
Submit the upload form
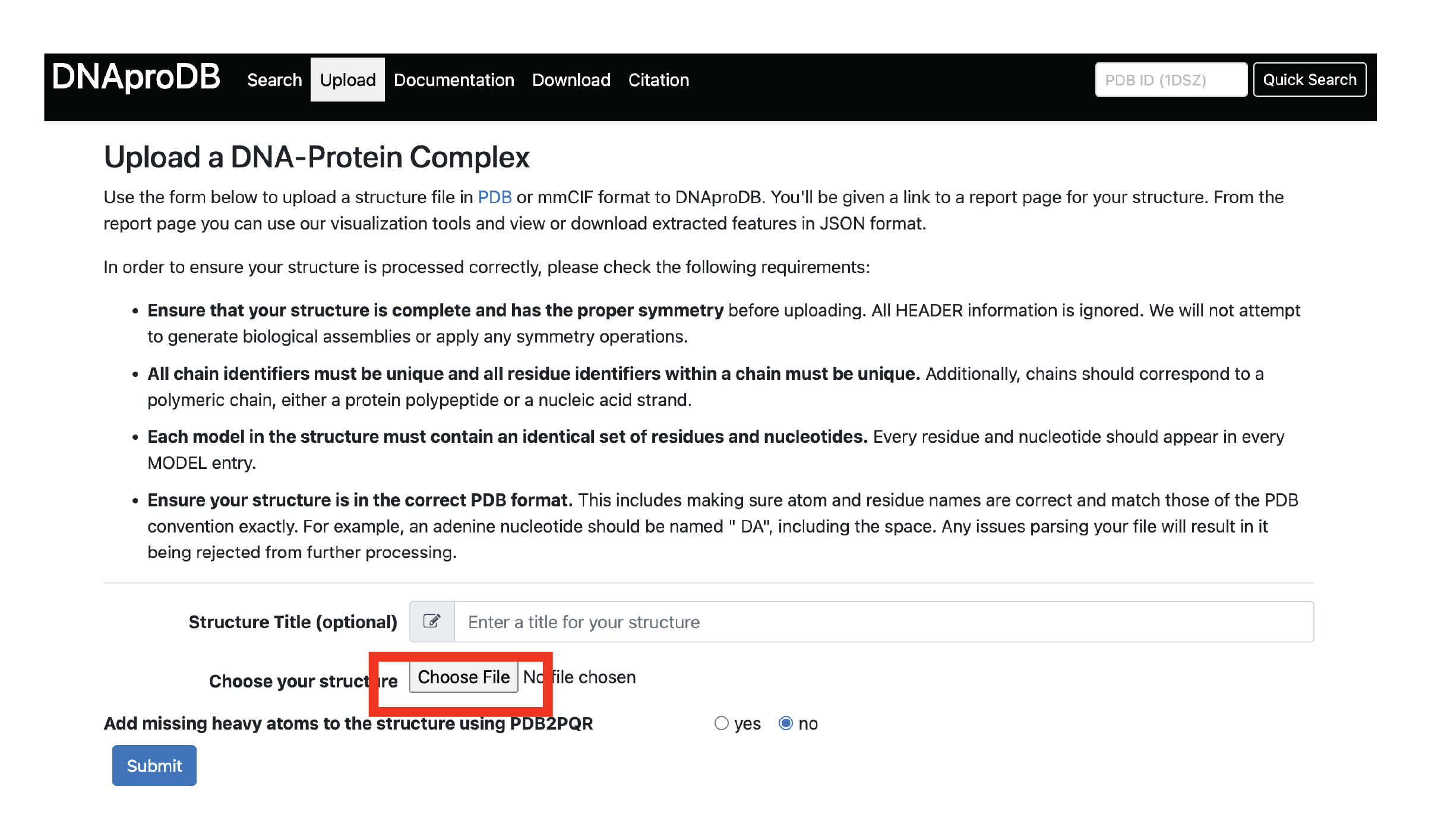154,766
